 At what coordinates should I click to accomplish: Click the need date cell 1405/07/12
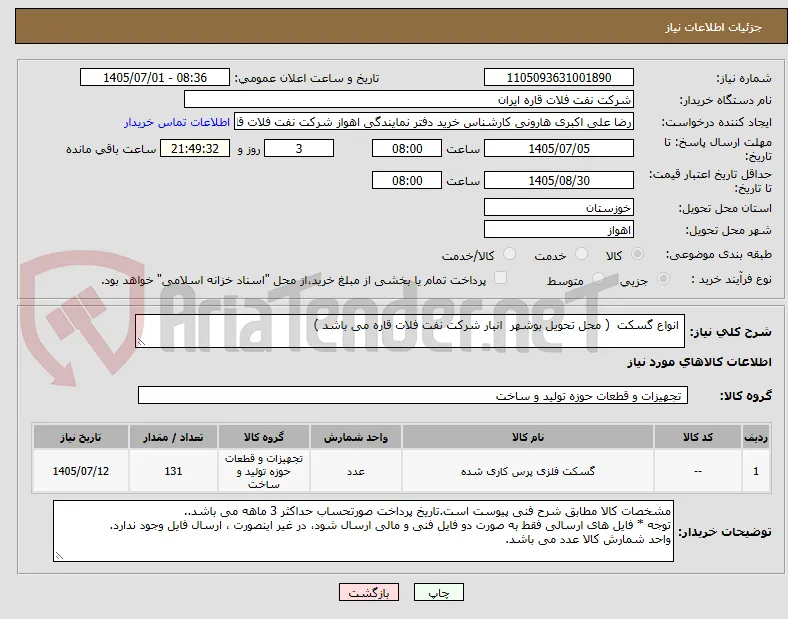tap(81, 471)
